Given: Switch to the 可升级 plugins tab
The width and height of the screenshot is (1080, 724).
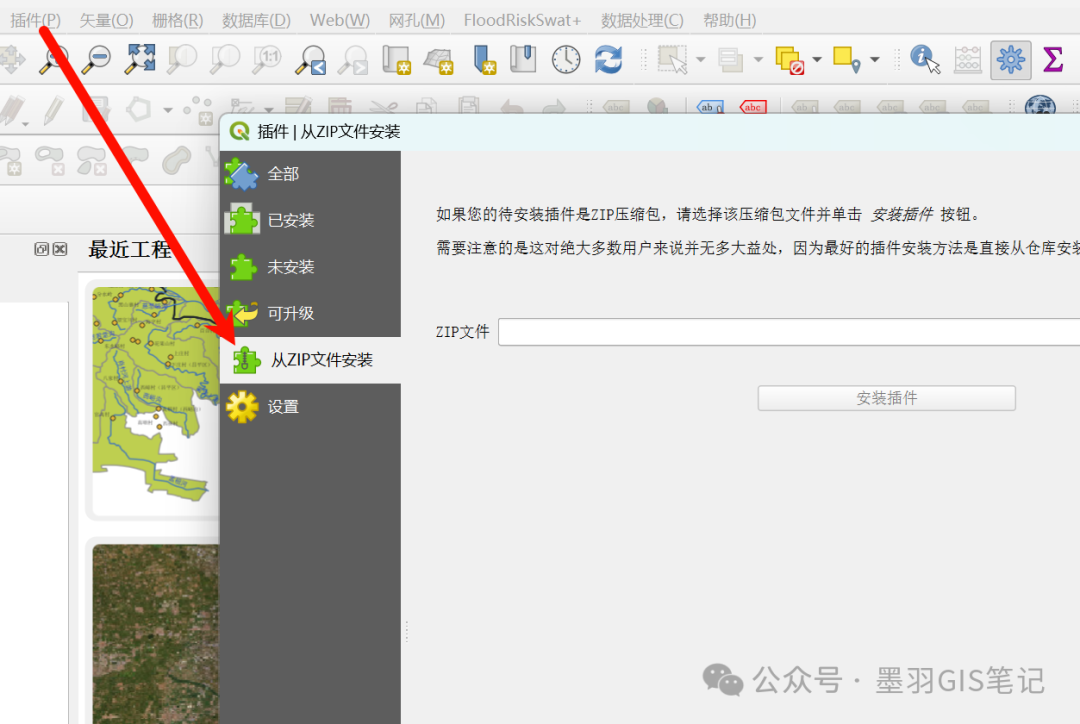Looking at the screenshot, I should 290,313.
